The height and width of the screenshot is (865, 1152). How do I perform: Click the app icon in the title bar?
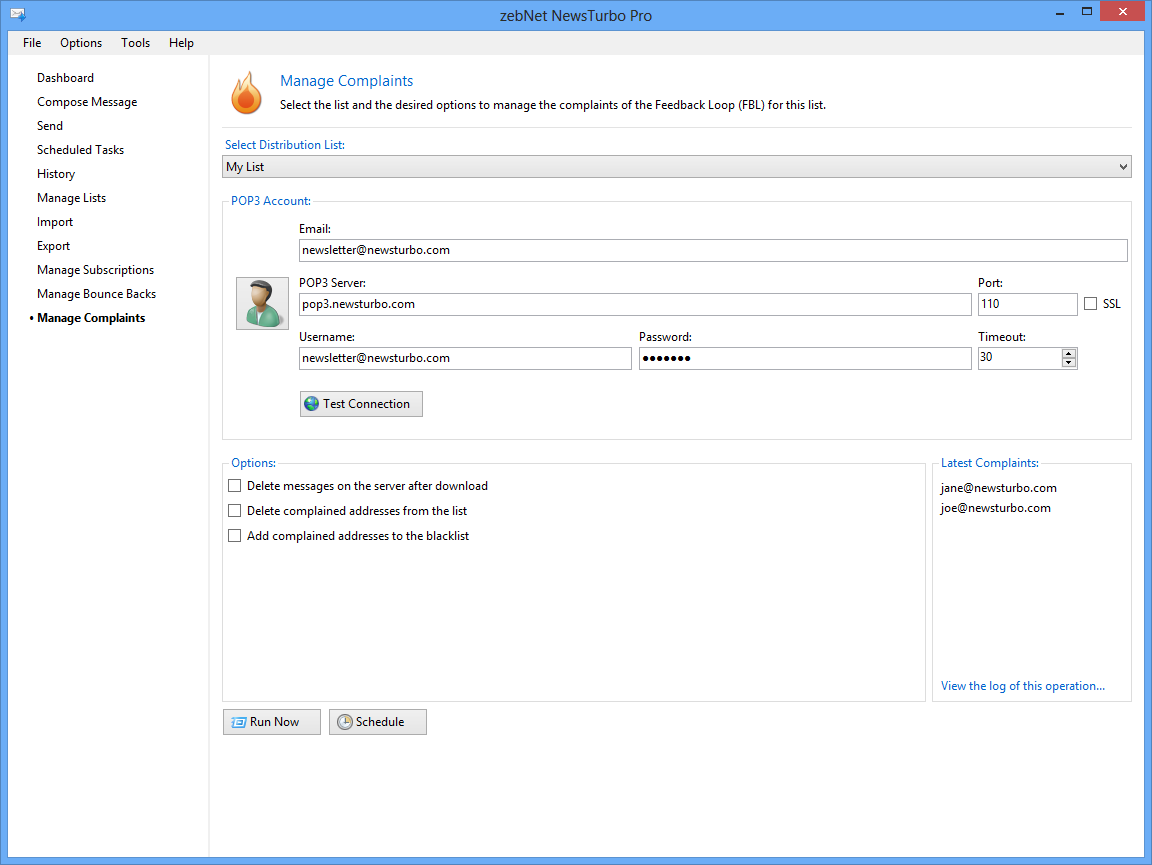18,15
